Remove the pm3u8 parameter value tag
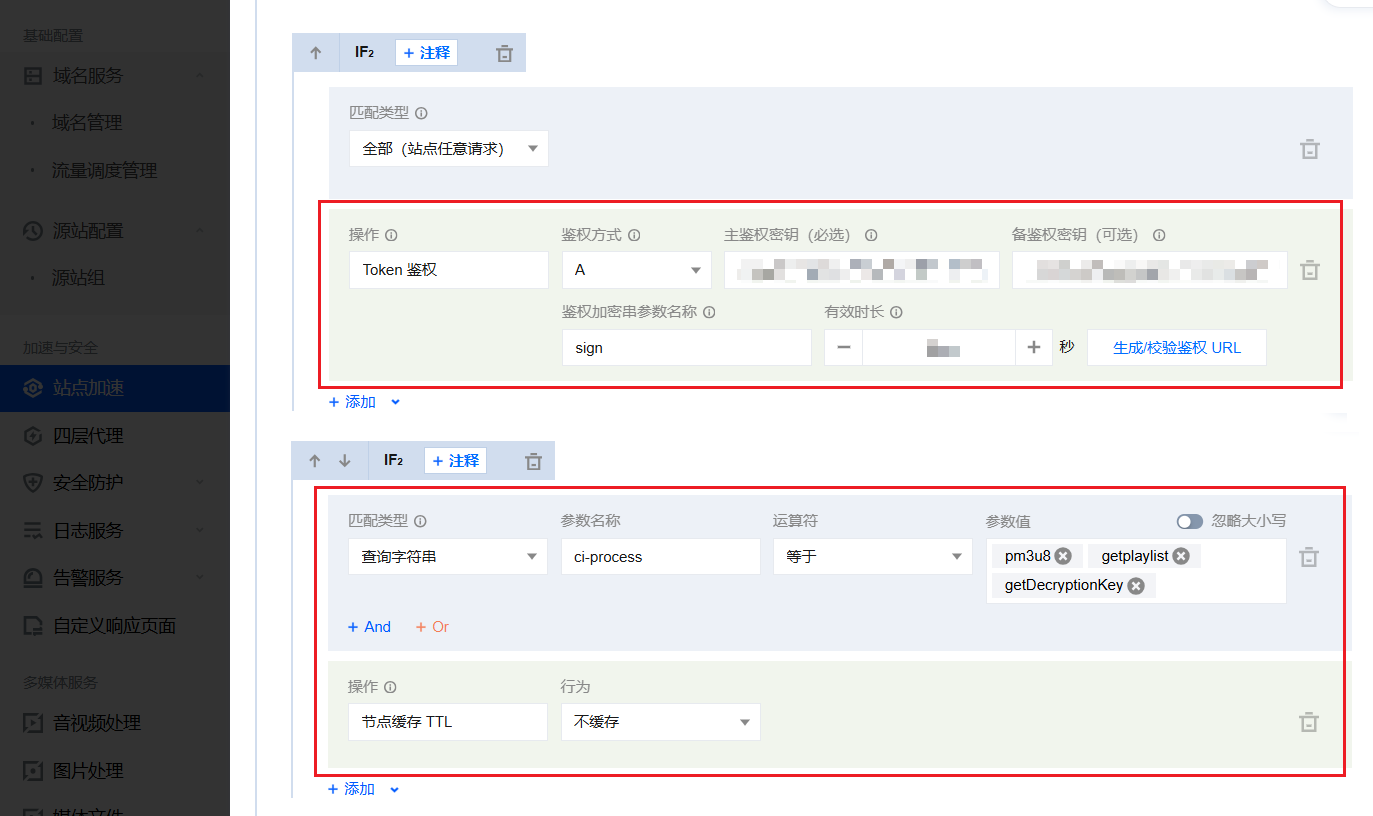Screen dimensions: 1373x816 point(1063,556)
